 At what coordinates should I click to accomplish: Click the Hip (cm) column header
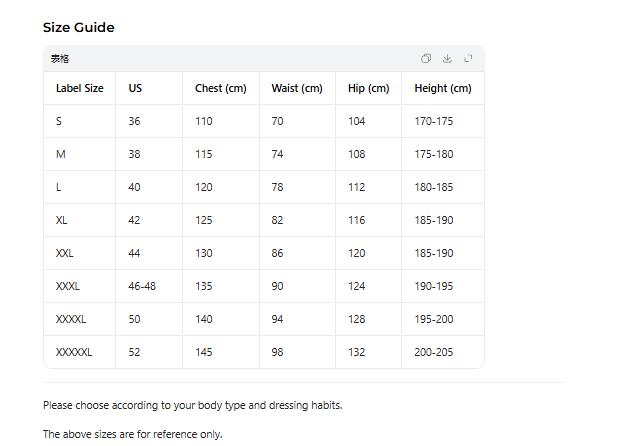368,88
